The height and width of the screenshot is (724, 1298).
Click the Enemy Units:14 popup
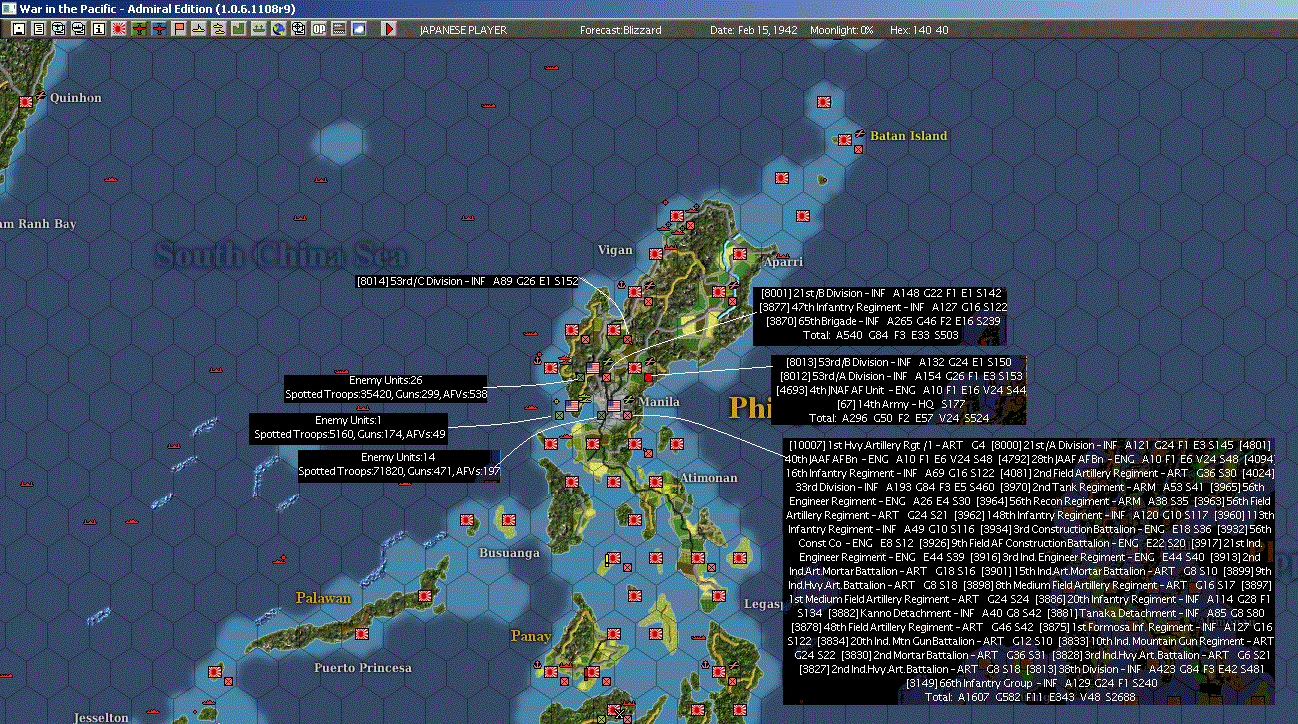coord(400,463)
